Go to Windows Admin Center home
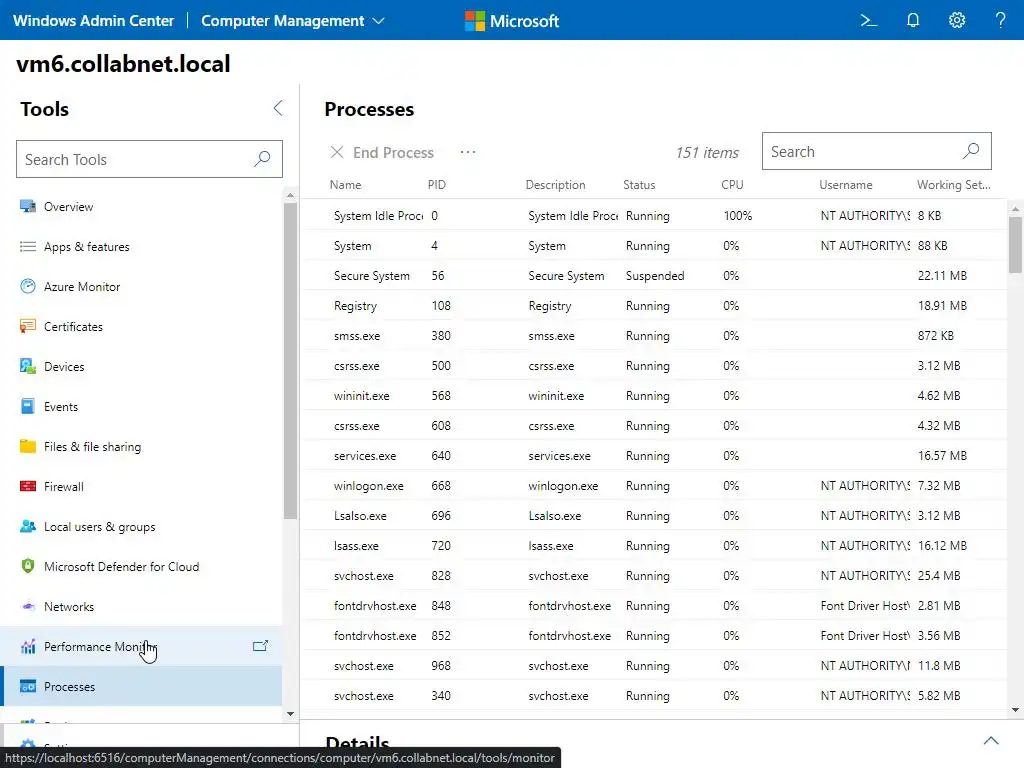Image resolution: width=1024 pixels, height=768 pixels. [93, 20]
